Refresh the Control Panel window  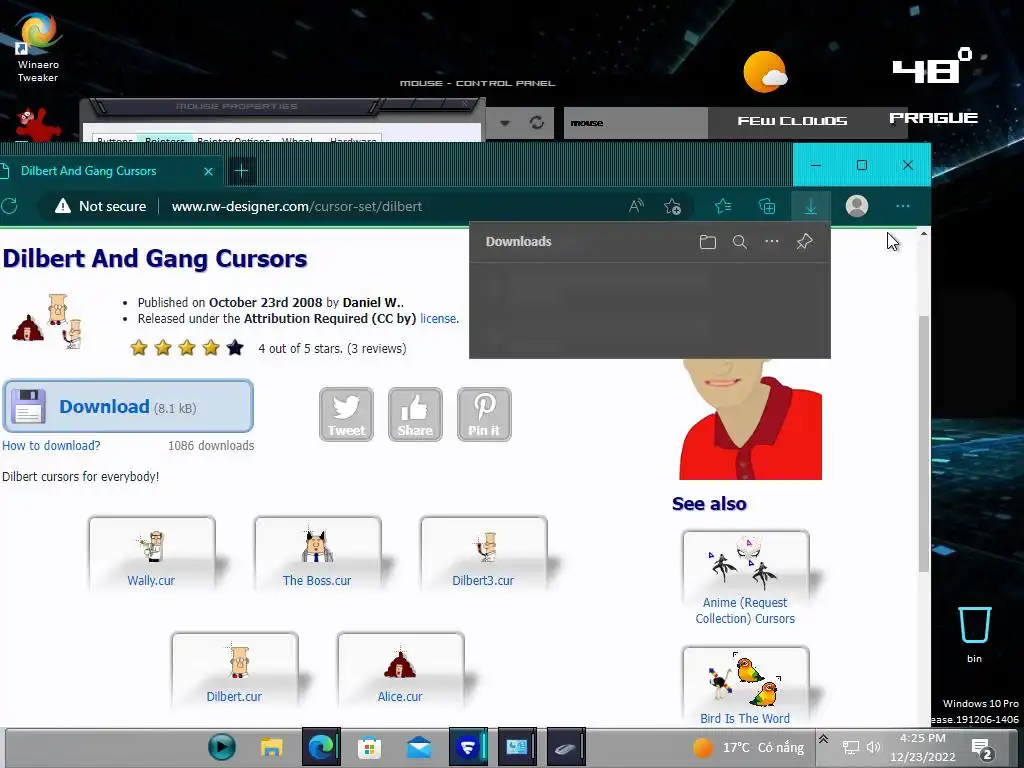pos(537,123)
